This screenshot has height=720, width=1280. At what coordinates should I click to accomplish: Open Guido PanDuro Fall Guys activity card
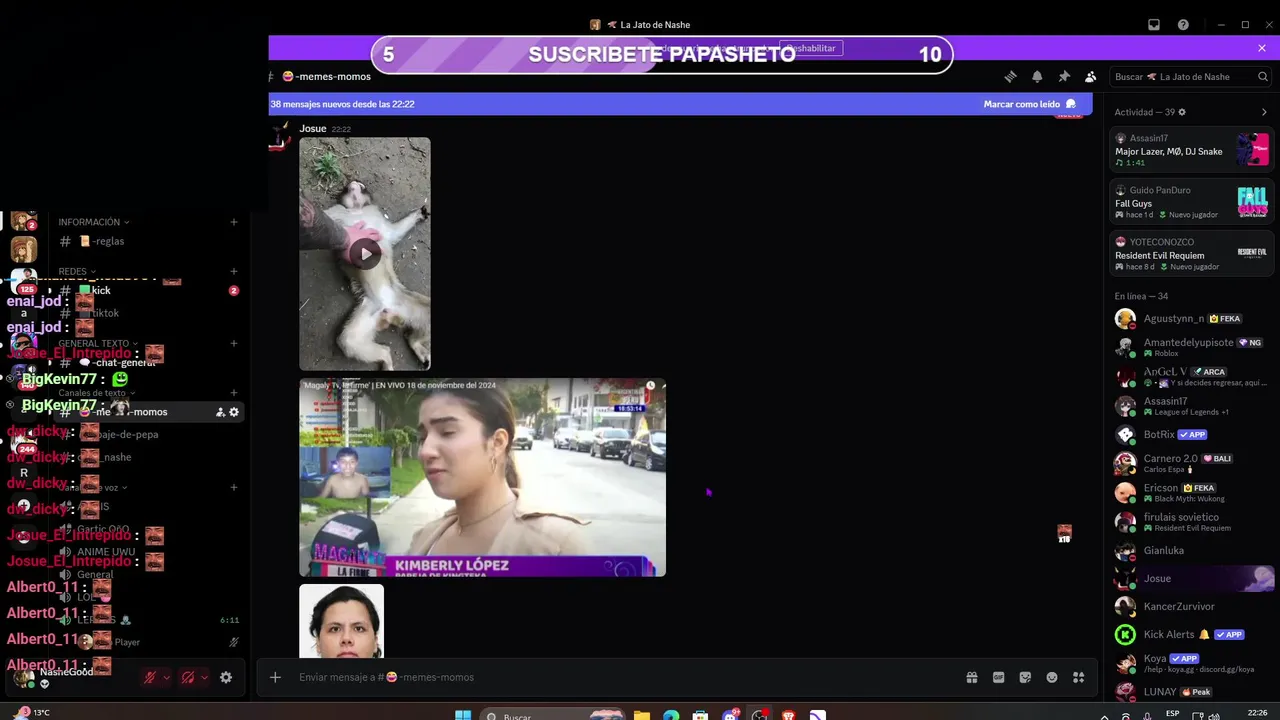point(1192,201)
